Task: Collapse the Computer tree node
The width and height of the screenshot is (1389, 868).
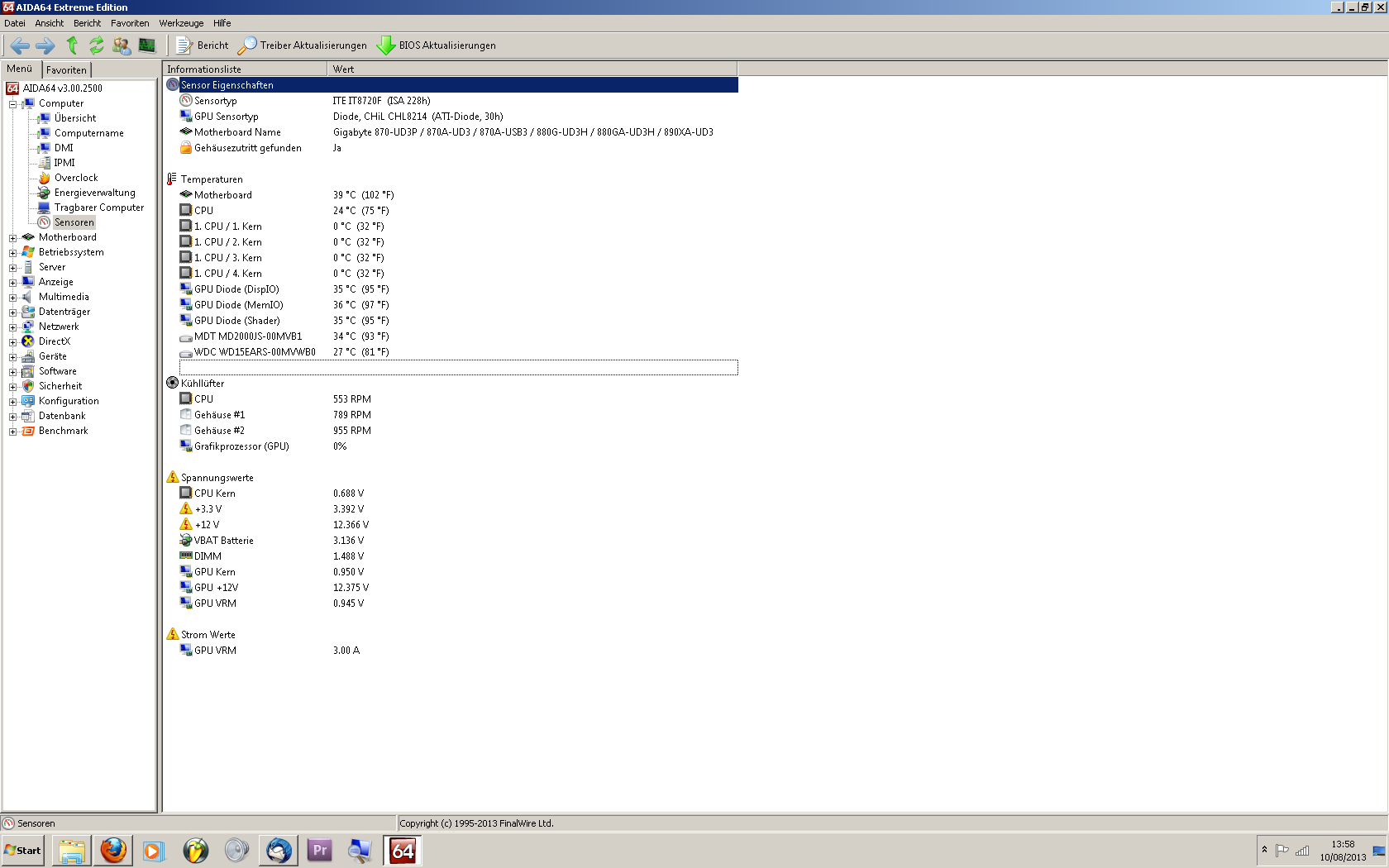Action: coord(12,104)
